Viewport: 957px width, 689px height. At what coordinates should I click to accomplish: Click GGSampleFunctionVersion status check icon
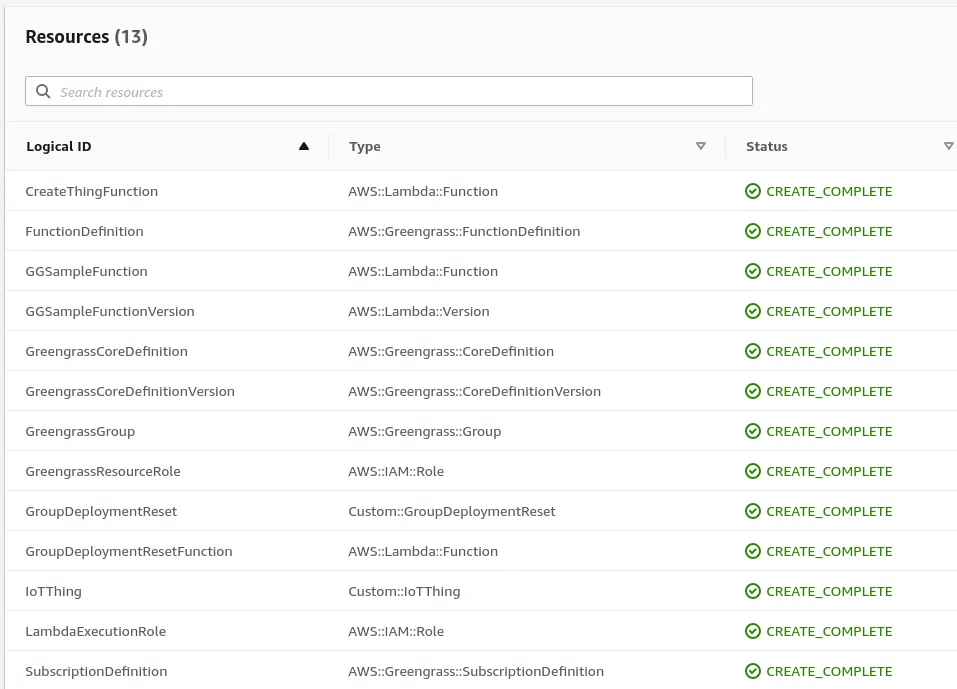(753, 311)
